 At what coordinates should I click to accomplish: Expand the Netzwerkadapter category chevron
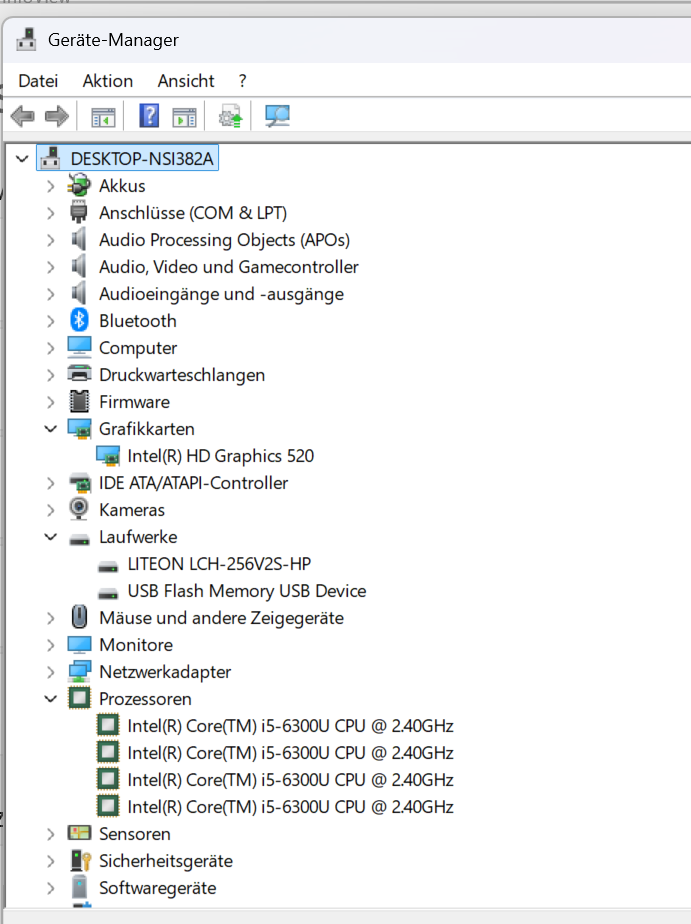coord(51,672)
